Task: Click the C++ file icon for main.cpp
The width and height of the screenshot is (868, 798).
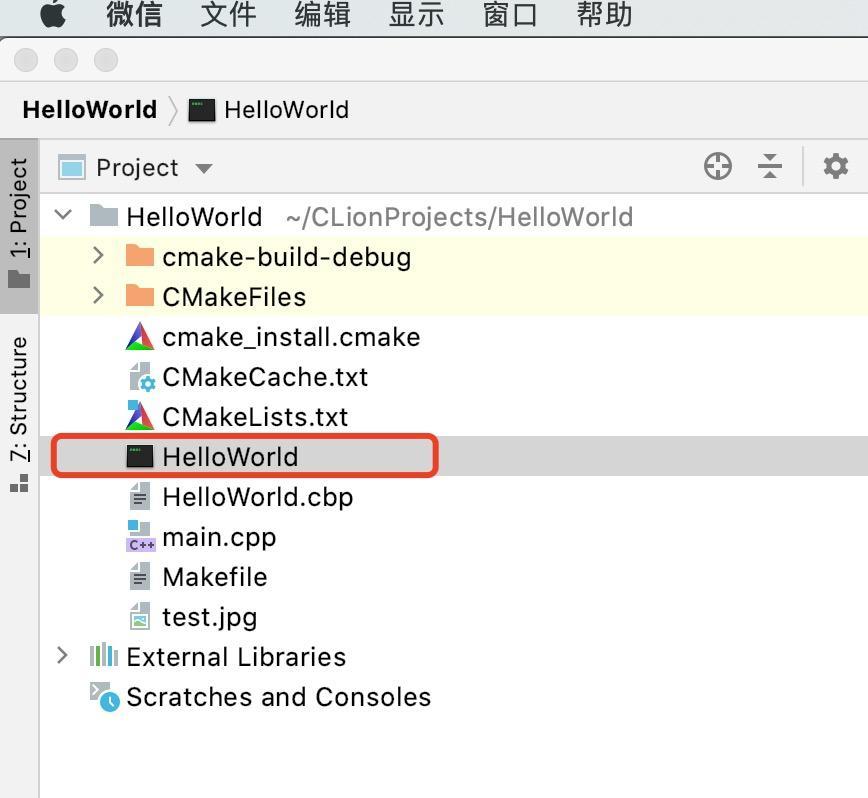Action: coord(140,537)
